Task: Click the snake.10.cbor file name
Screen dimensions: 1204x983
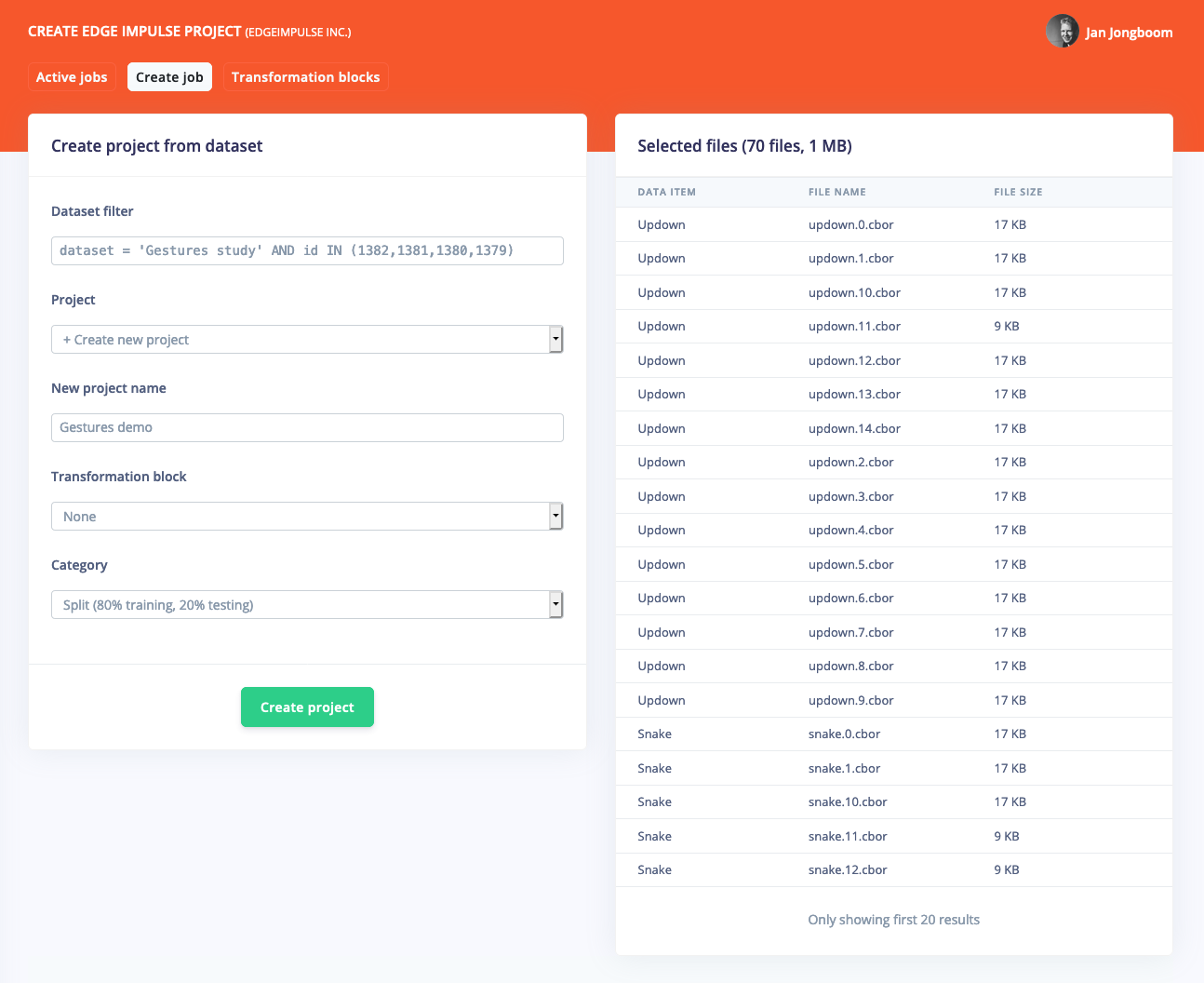Action: click(848, 801)
